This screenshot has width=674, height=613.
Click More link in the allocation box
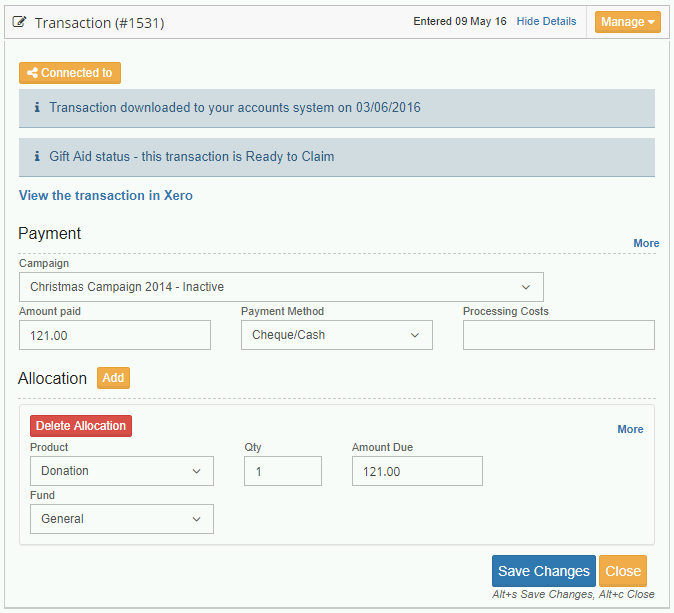(x=630, y=429)
